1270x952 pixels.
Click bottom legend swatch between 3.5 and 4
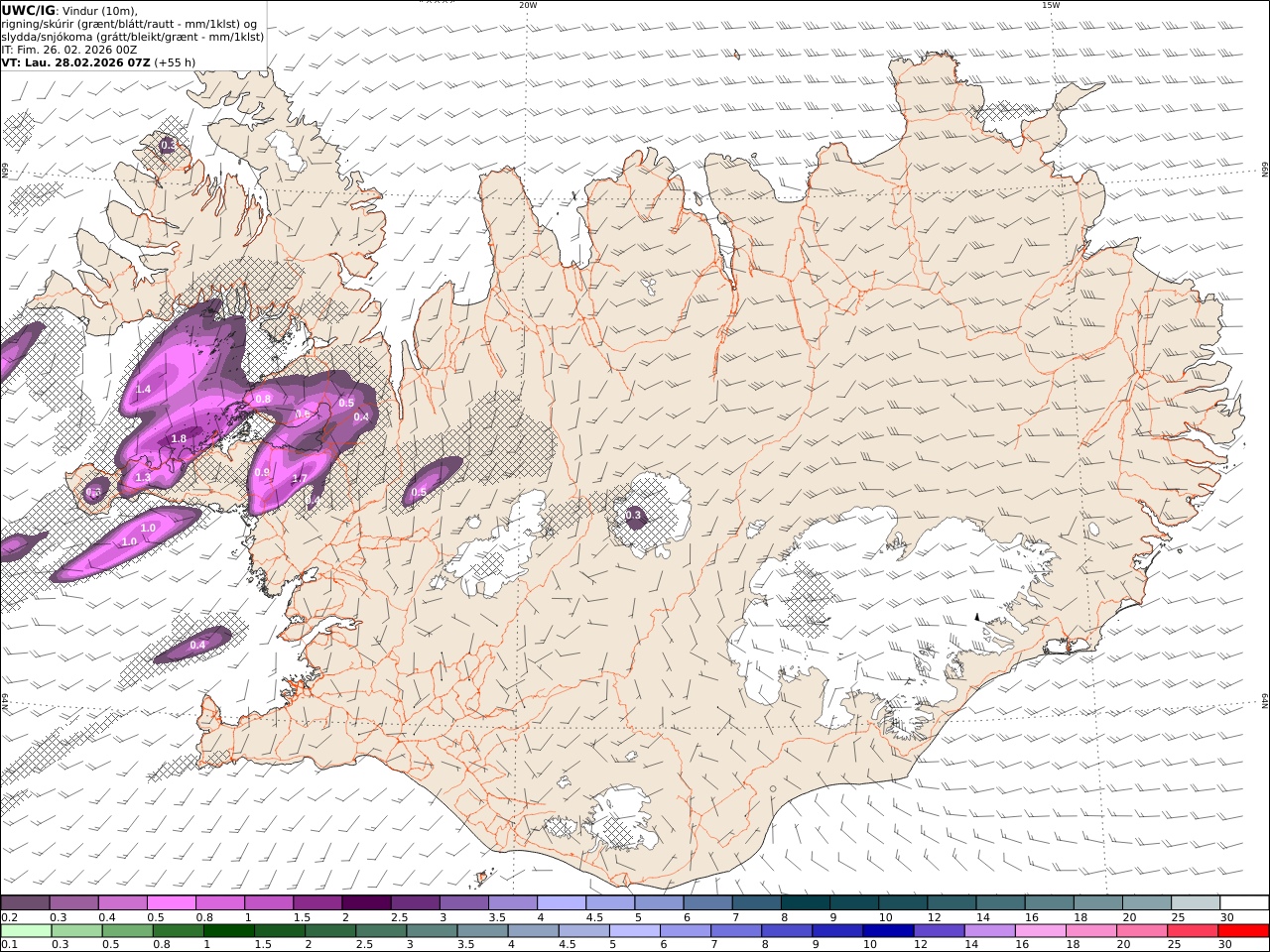(481, 931)
